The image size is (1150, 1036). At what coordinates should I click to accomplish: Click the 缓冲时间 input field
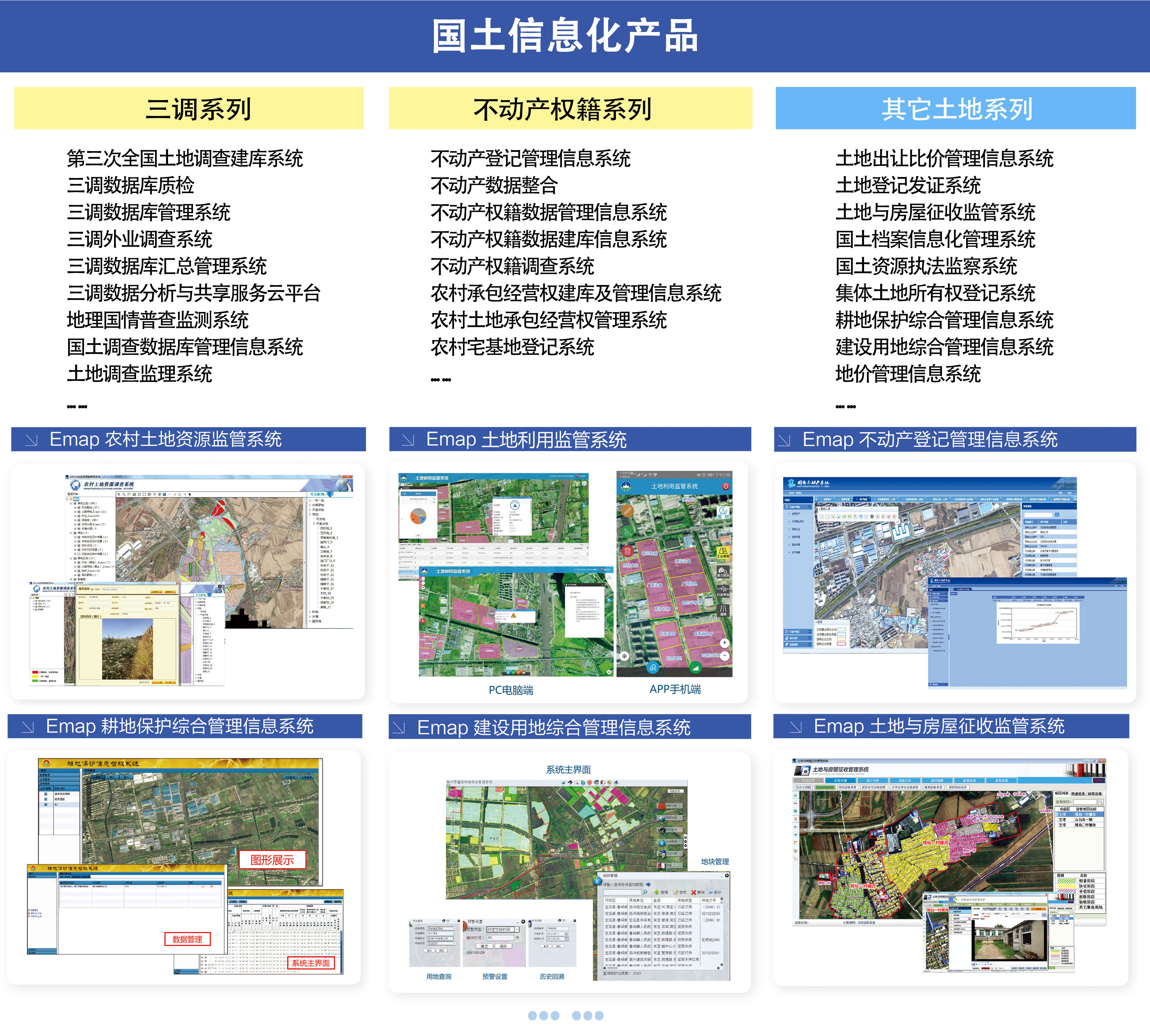click(x=501, y=938)
